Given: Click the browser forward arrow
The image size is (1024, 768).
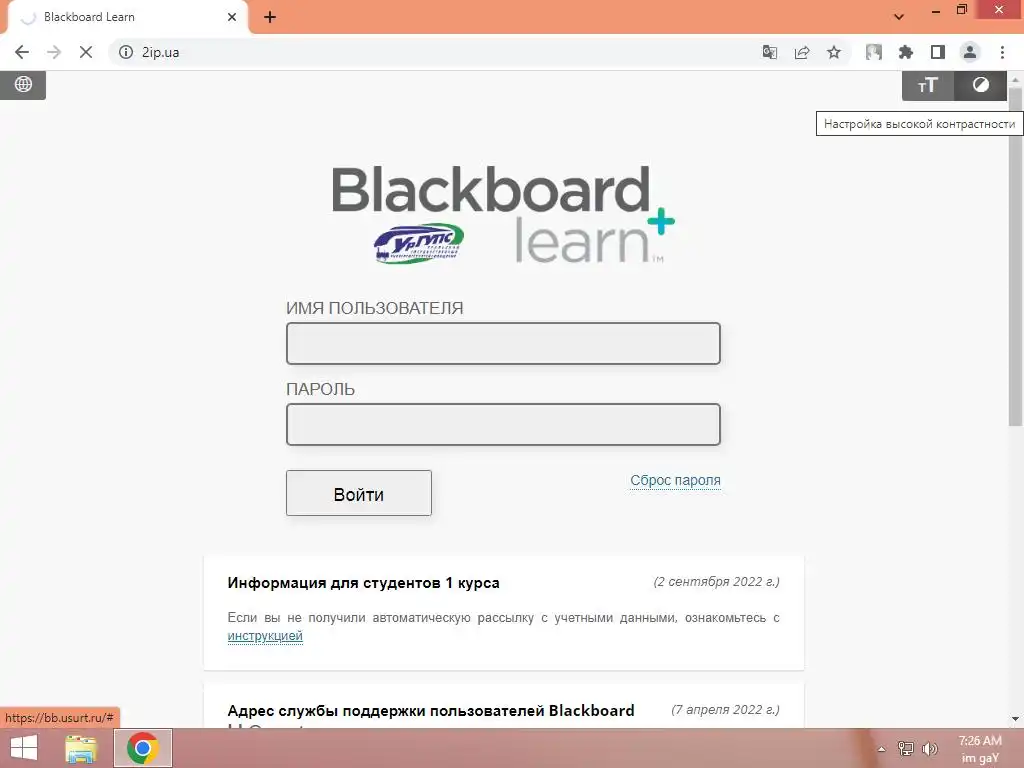Looking at the screenshot, I should (x=54, y=52).
